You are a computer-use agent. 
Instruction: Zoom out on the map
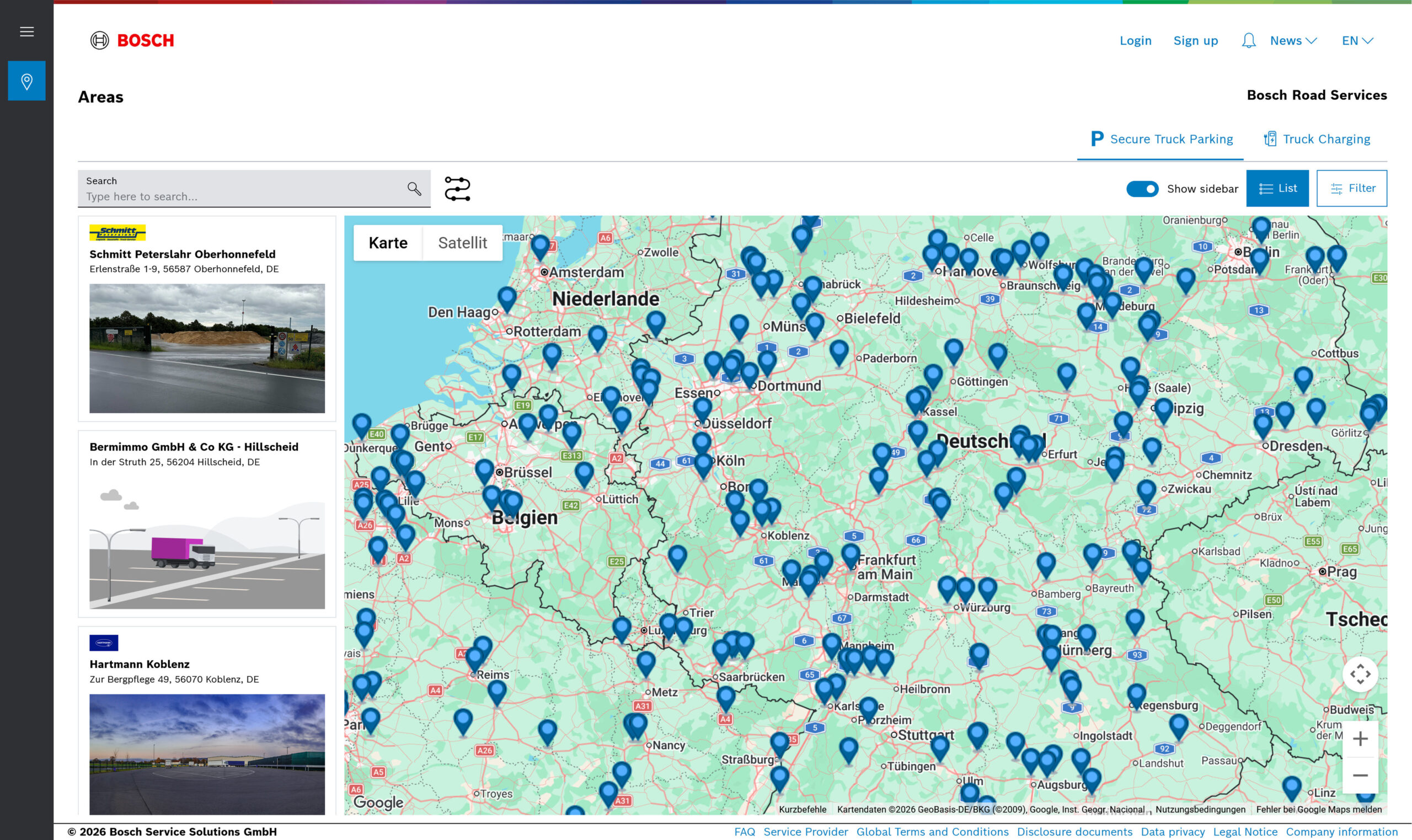click(x=1360, y=775)
